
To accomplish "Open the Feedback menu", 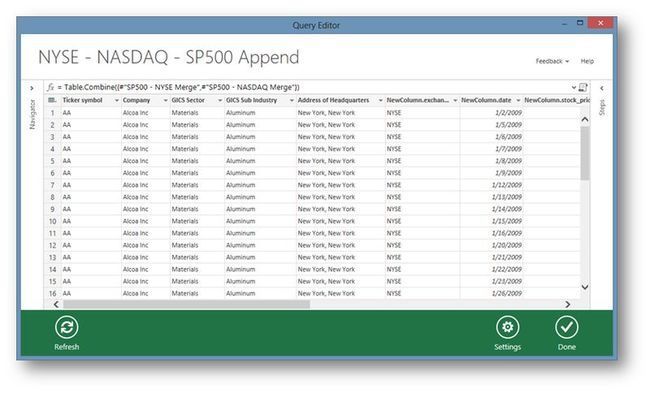I will coord(552,61).
